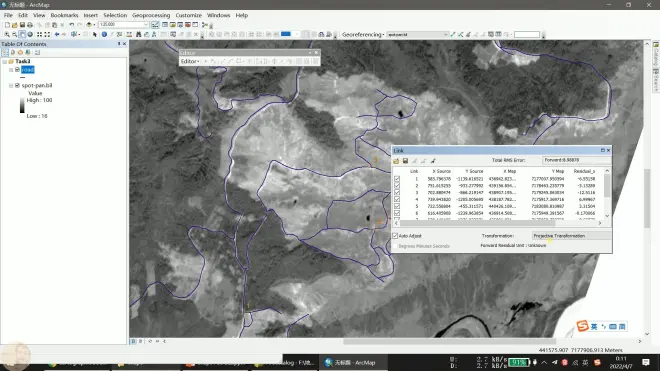The image size is (660, 371).
Task: Click the Add Control Points tool
Action: click(x=460, y=35)
